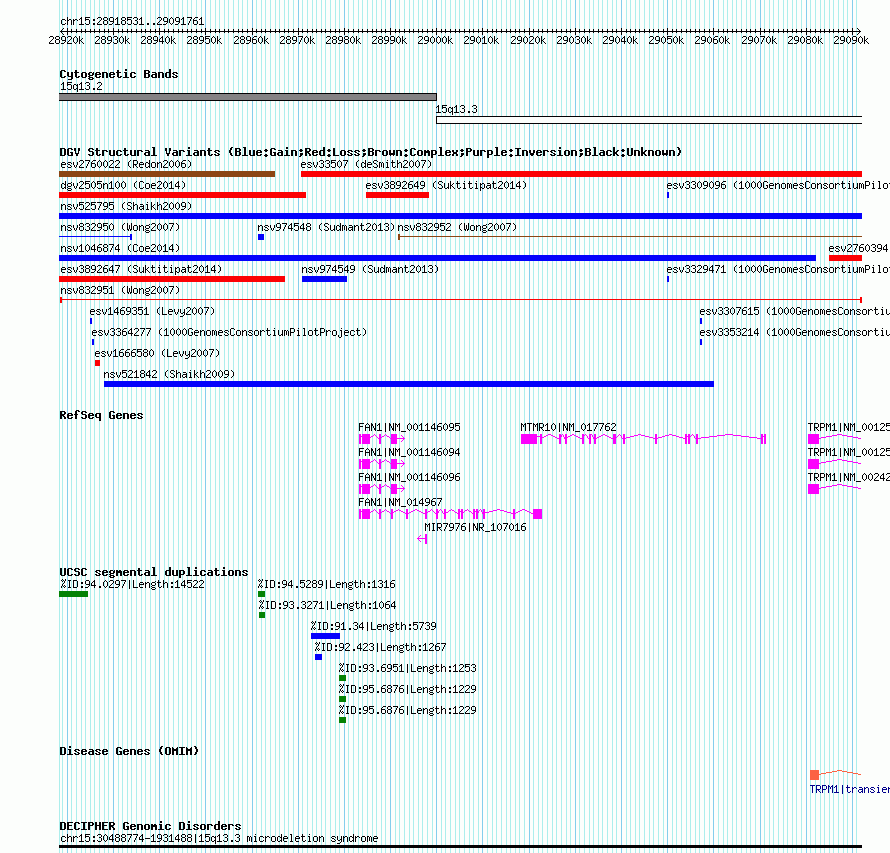Image resolution: width=890 pixels, height=853 pixels.
Task: Click the nsv974548 (Sudmant2013) small blue marker
Action: (x=261, y=237)
